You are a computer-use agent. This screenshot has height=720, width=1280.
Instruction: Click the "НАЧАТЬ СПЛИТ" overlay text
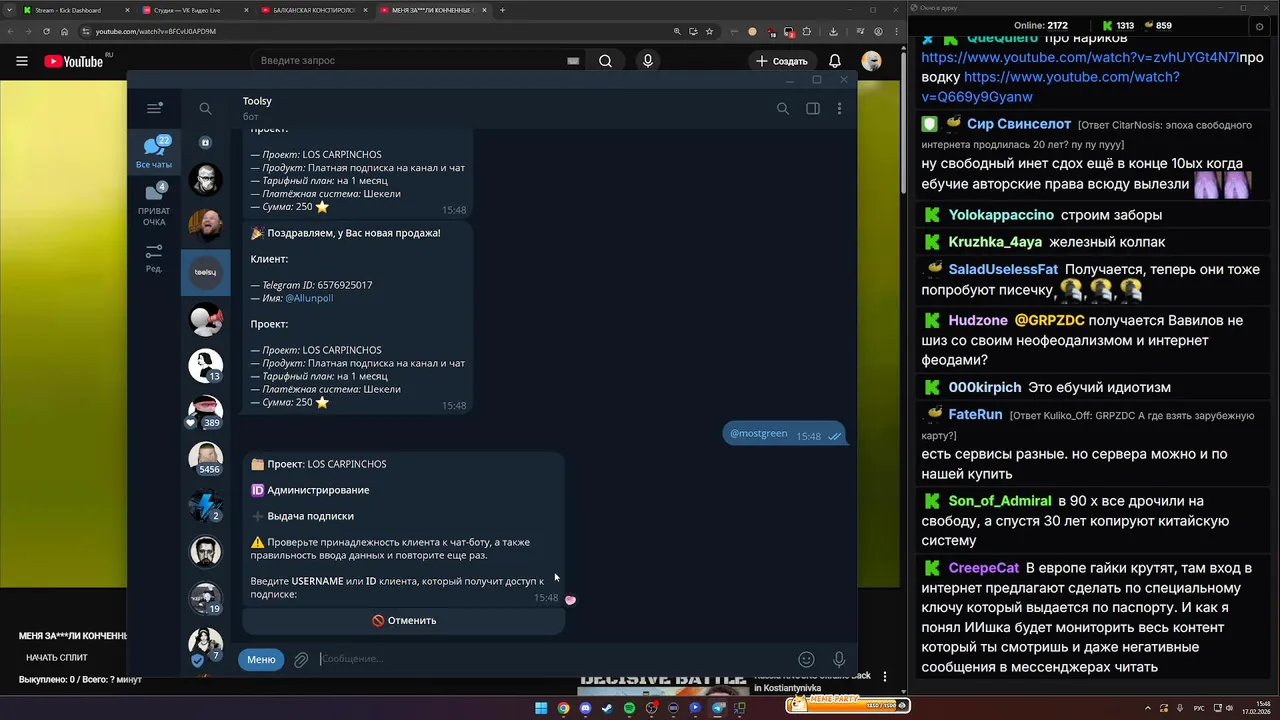tap(57, 658)
